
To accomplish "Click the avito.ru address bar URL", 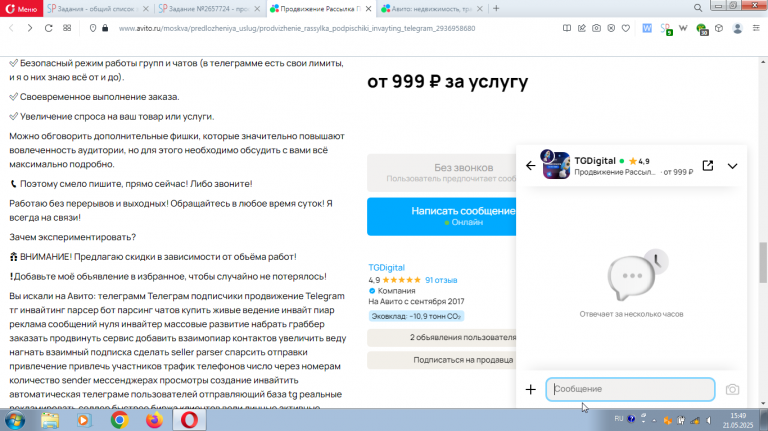I will (297, 28).
